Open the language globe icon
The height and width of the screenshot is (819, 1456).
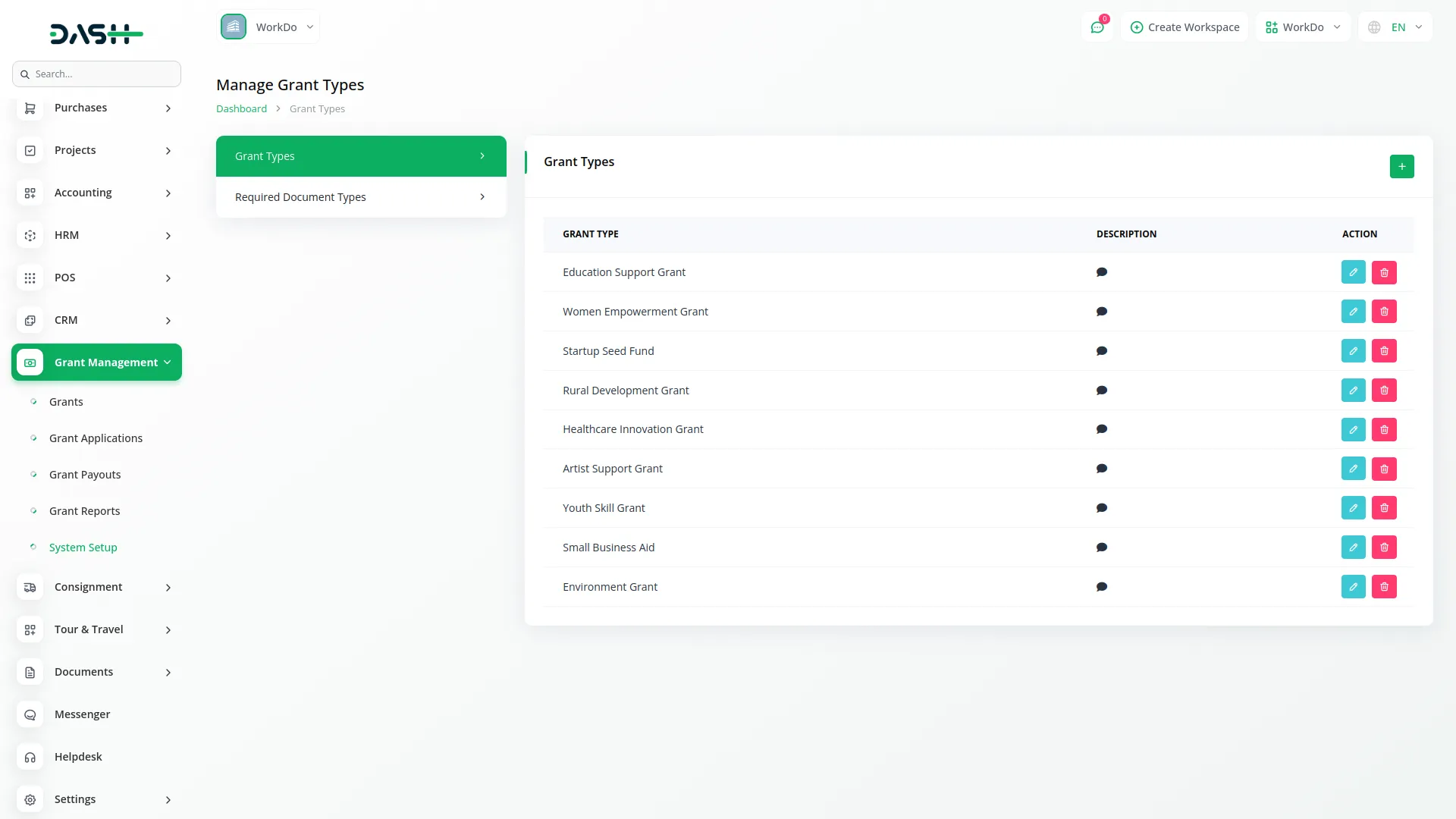(x=1373, y=27)
